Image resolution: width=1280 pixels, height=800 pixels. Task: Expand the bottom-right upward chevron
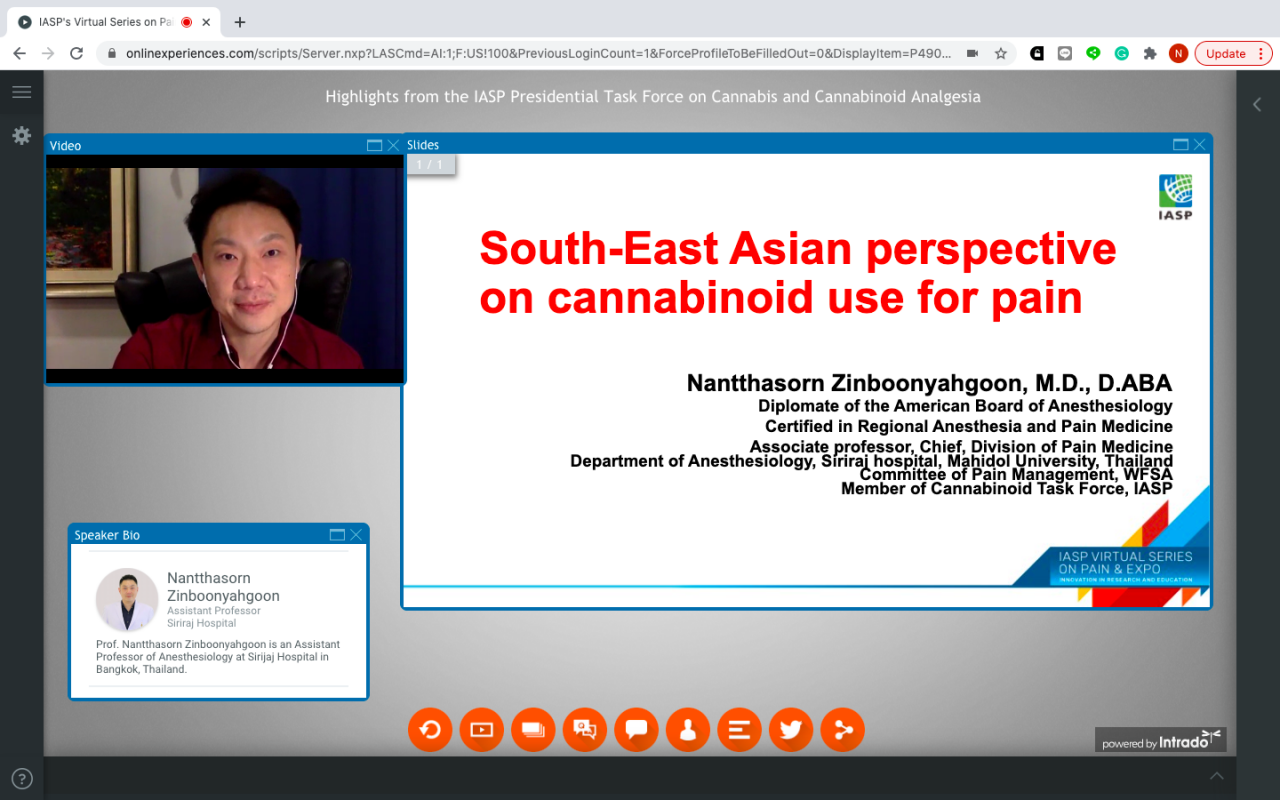pos(1217,775)
